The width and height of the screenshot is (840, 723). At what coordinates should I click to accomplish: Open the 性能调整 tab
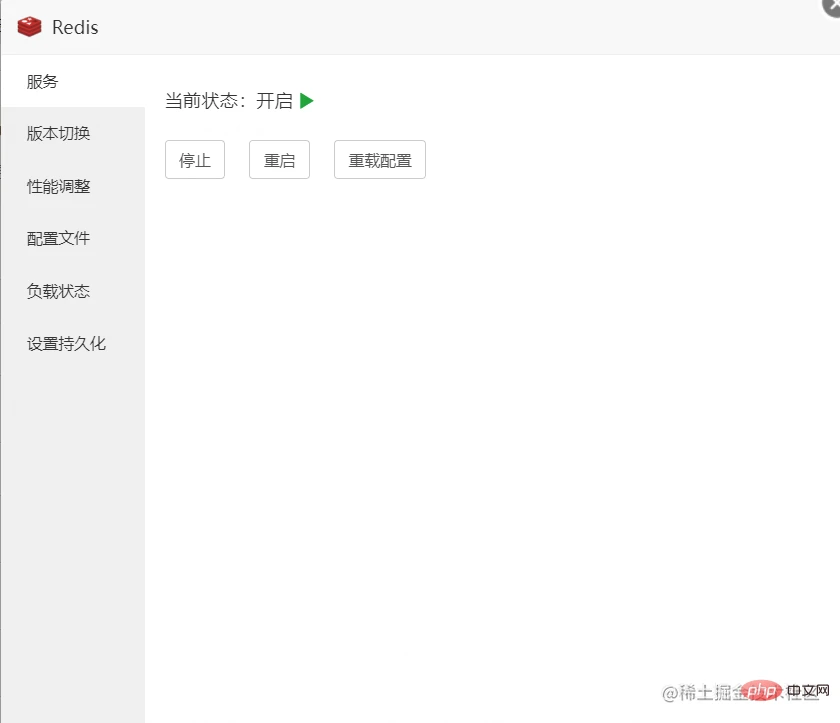[73, 186]
